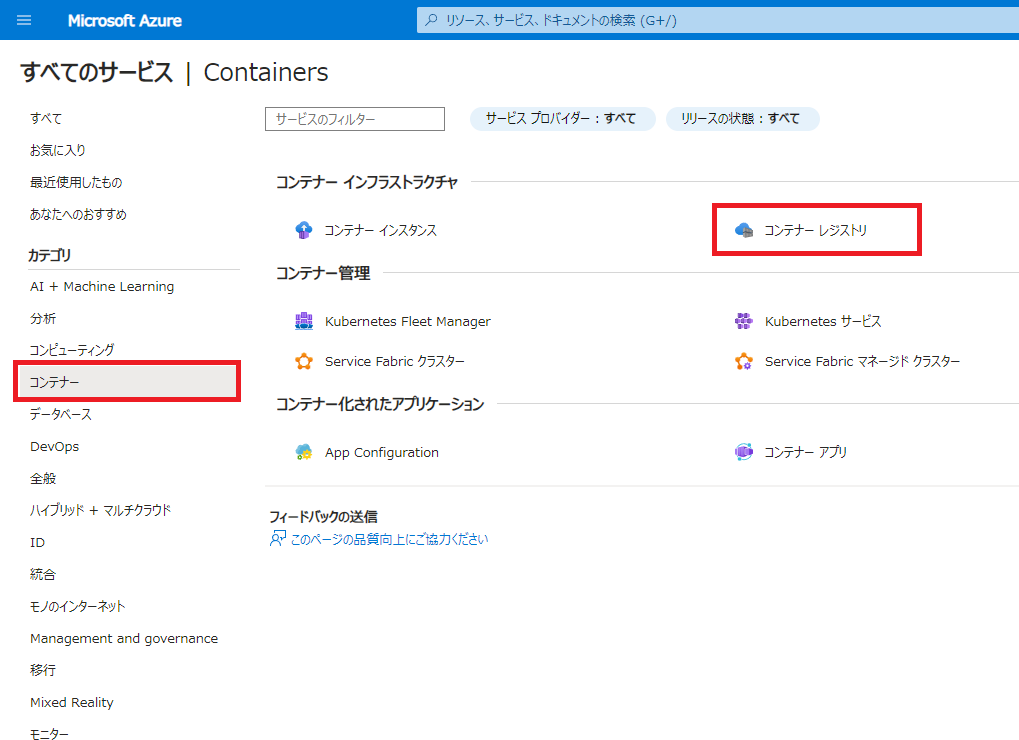Select コンピューティング category
1019x740 pixels.
tap(71, 350)
